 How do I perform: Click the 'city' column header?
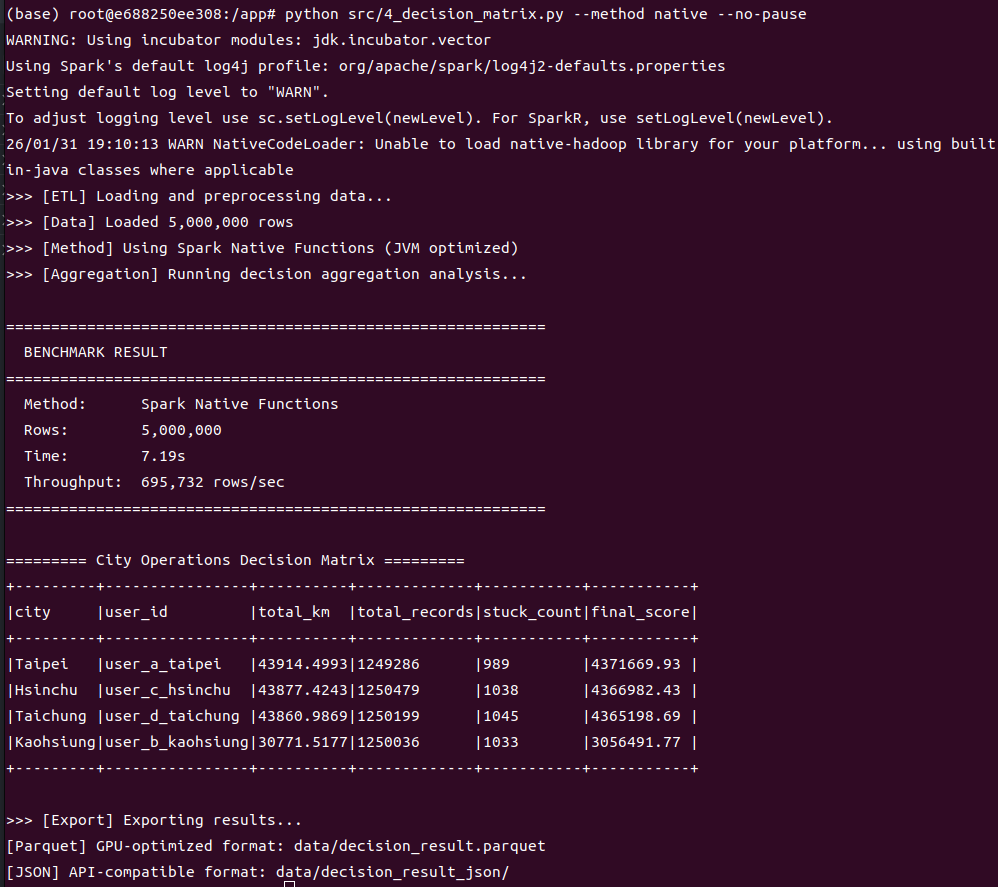[32, 612]
